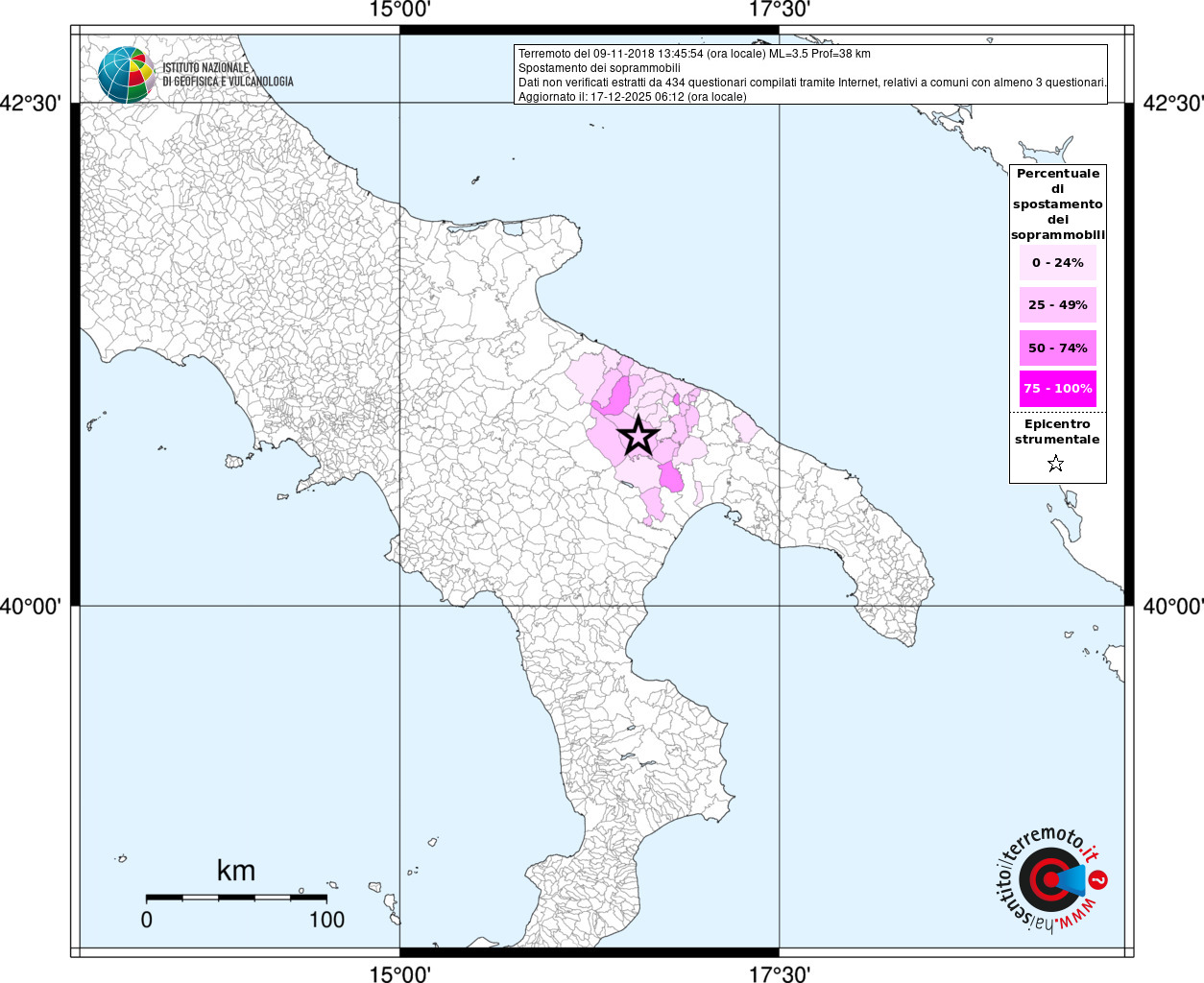Click the legend's small epicenter star symbol

(1056, 464)
